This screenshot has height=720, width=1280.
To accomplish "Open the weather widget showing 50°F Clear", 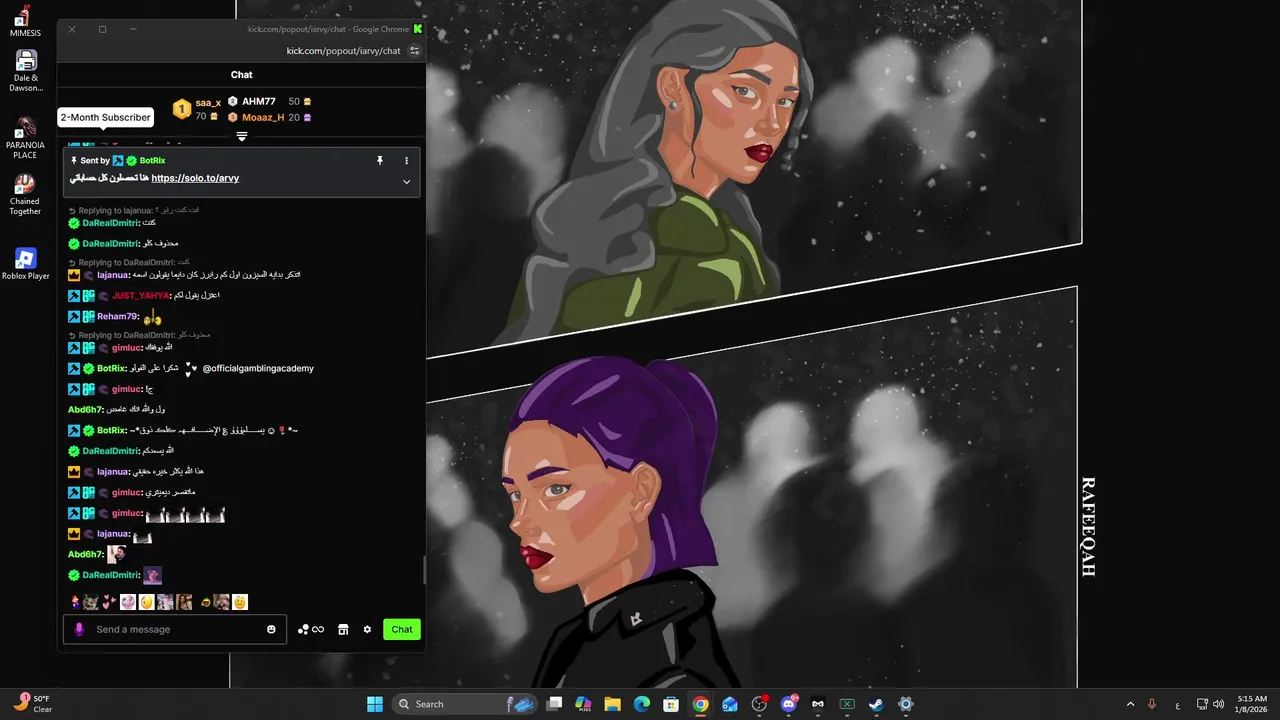I will [x=32, y=704].
